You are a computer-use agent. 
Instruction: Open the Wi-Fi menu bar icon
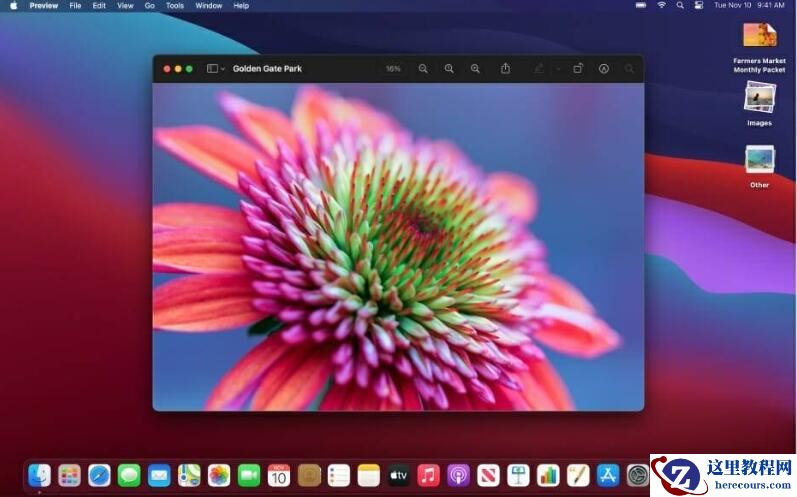point(661,5)
